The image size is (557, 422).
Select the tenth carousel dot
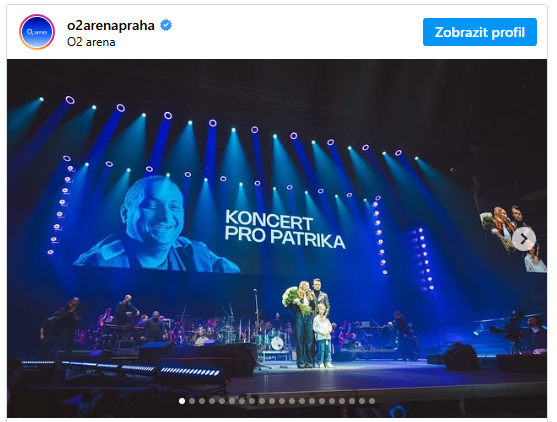(272, 401)
